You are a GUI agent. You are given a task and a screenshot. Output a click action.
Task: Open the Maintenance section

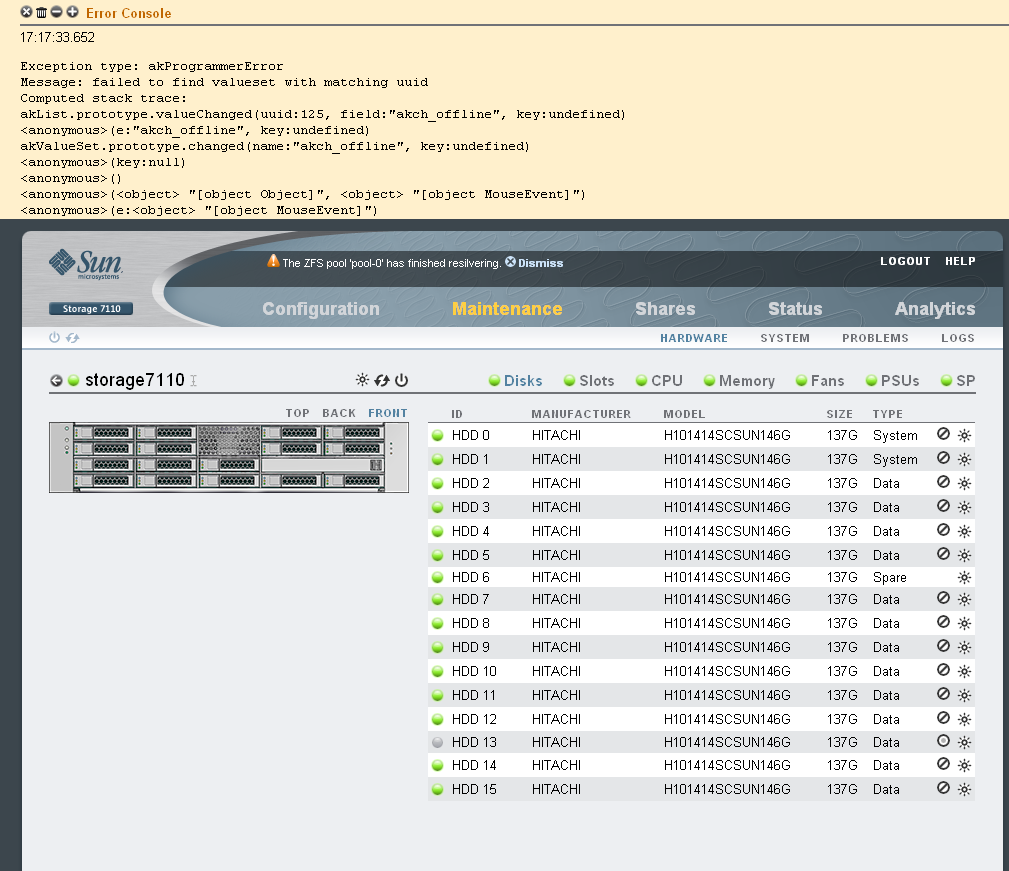[507, 309]
